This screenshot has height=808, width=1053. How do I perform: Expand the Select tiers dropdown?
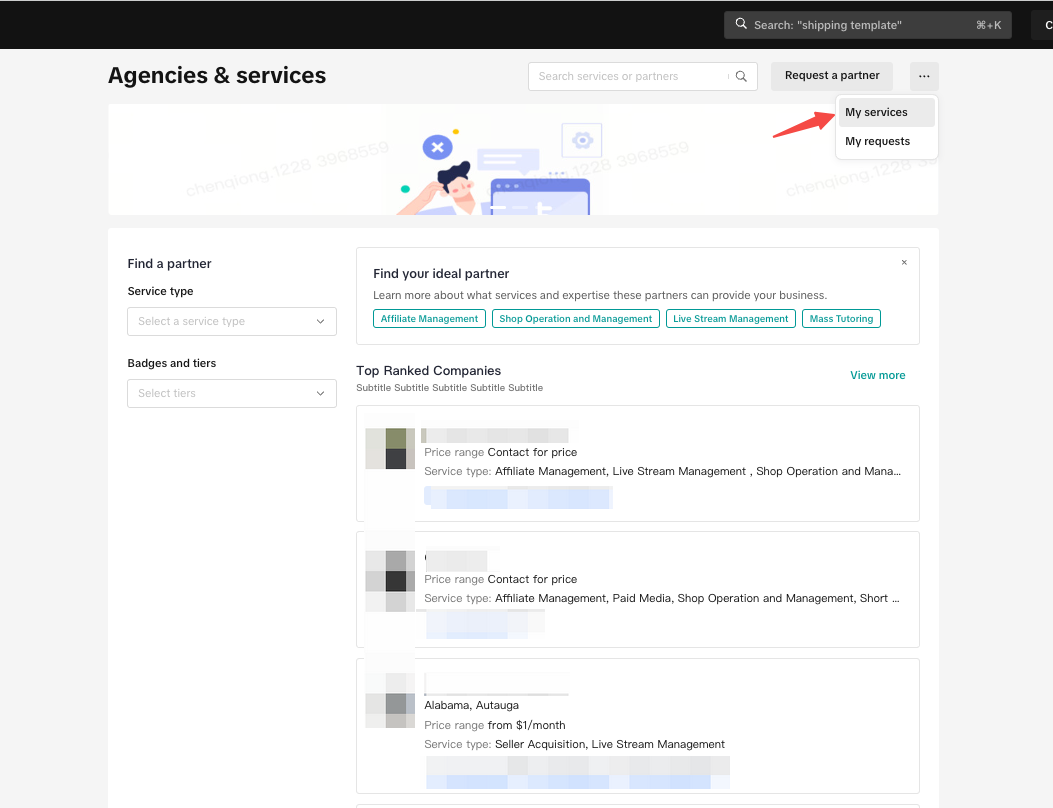(232, 393)
